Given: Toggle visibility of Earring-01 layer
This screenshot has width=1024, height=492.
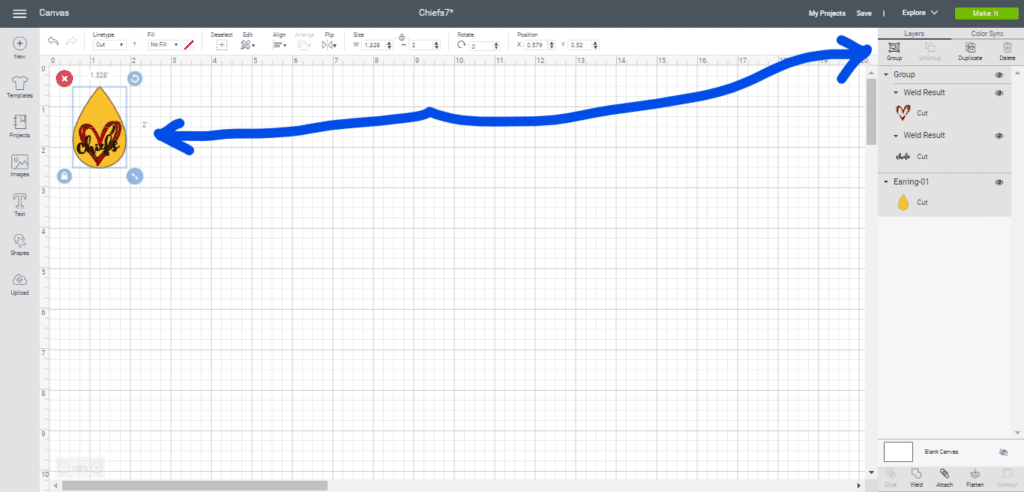Looking at the screenshot, I should [998, 182].
